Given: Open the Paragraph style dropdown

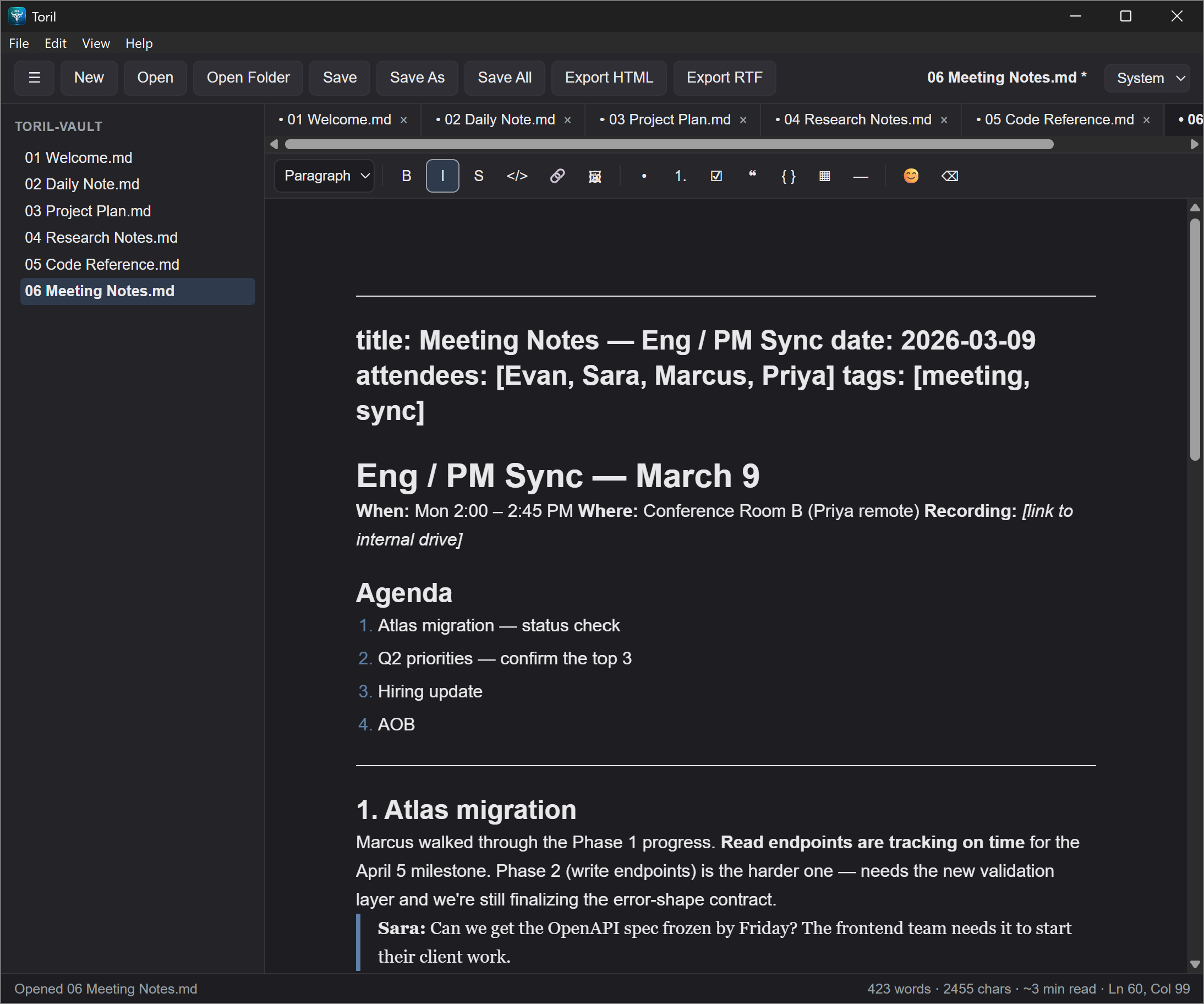Looking at the screenshot, I should [x=325, y=176].
